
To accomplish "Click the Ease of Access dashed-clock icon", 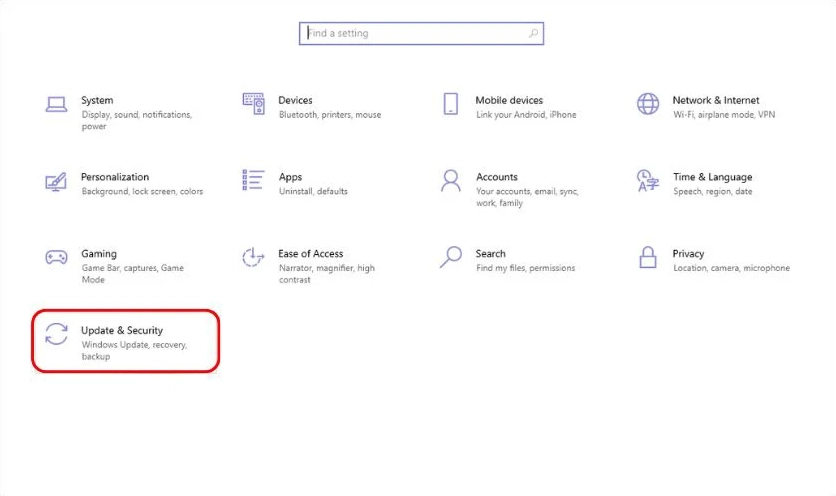I will click(x=253, y=257).
